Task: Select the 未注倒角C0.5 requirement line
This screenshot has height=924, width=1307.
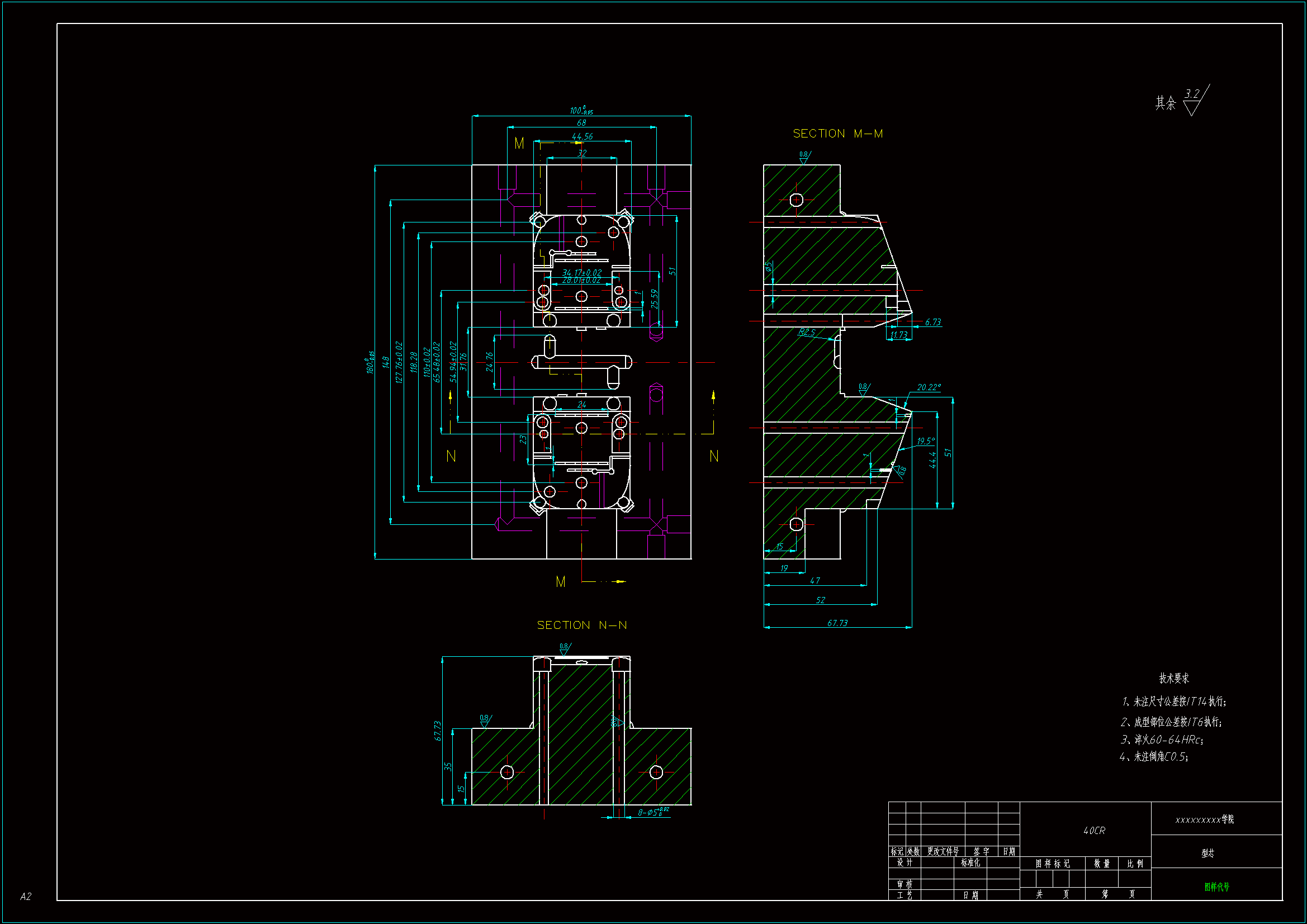Action: pos(1154,757)
